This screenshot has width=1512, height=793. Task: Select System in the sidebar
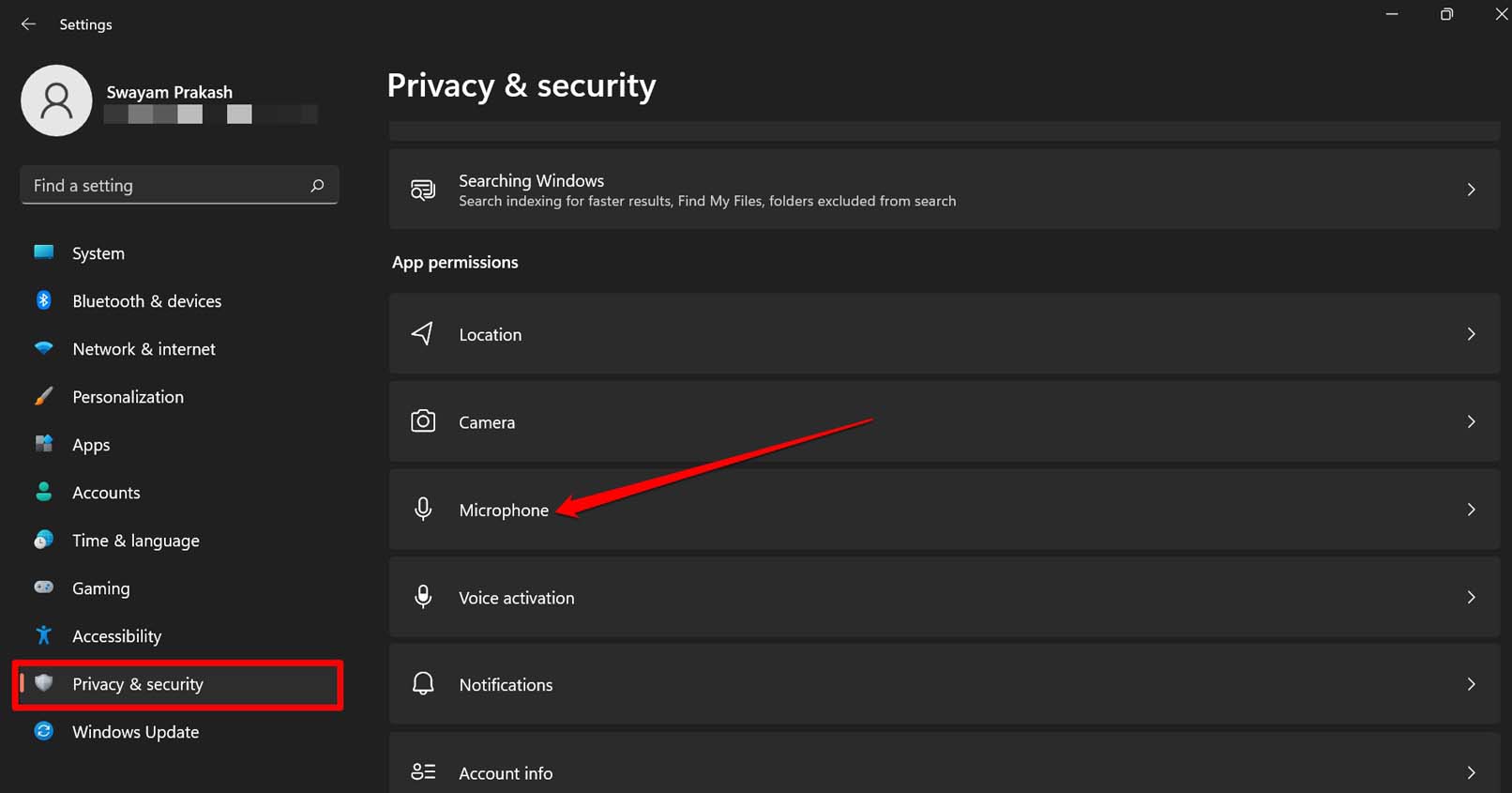pyautogui.click(x=98, y=253)
